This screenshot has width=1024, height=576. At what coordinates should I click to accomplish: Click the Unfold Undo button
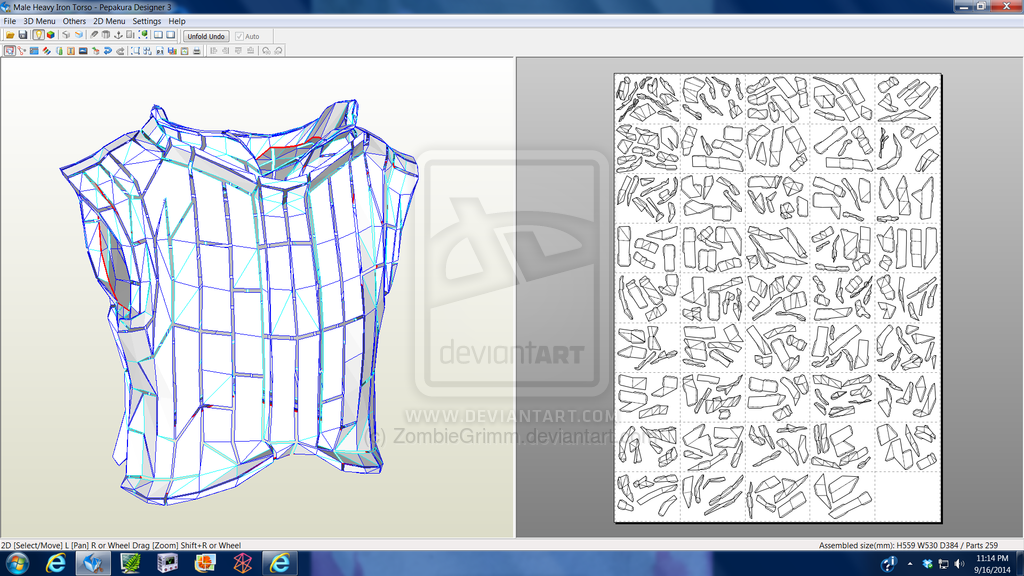coord(206,36)
